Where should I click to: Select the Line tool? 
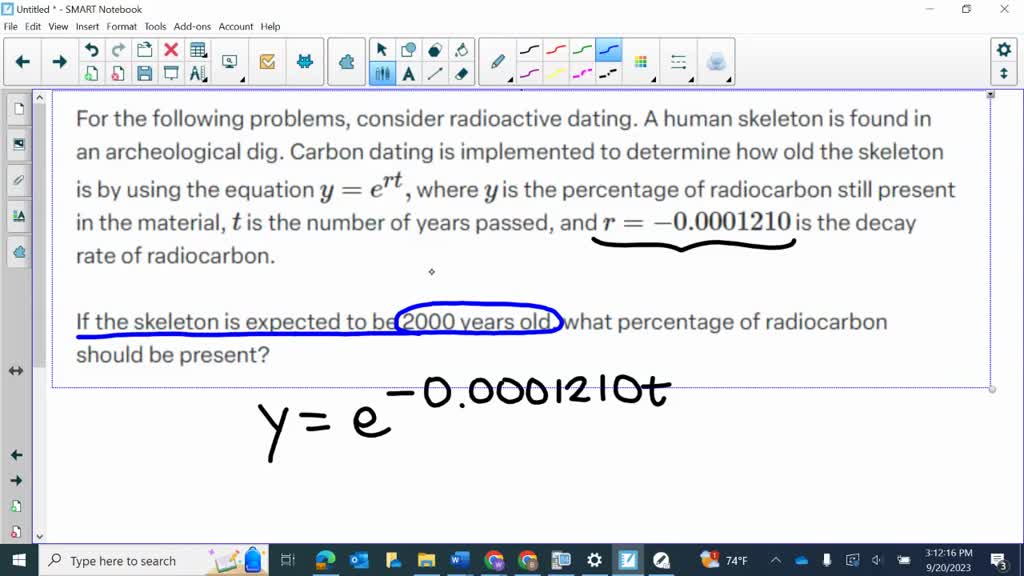434,73
